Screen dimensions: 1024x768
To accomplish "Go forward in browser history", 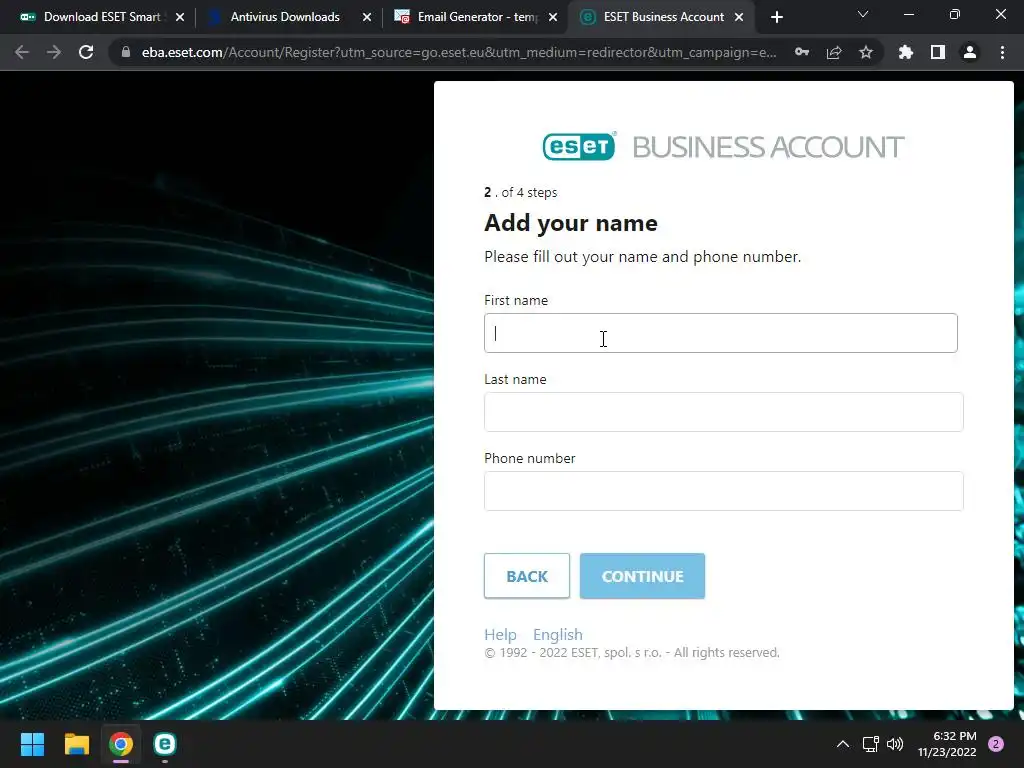I will (x=54, y=52).
